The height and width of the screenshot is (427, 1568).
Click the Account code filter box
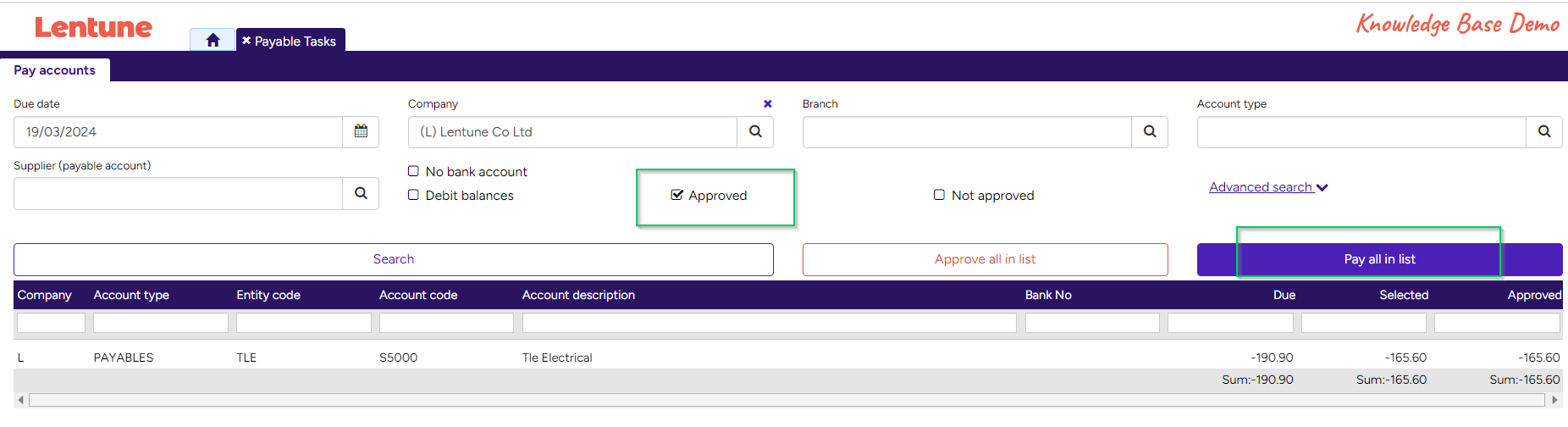click(446, 323)
